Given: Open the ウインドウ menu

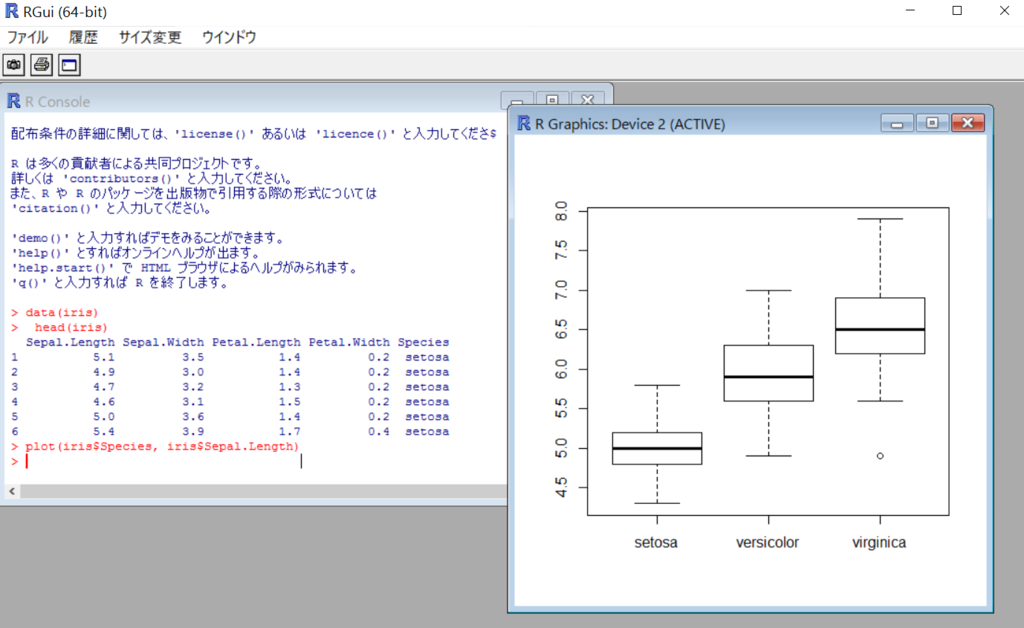Looking at the screenshot, I should (229, 37).
